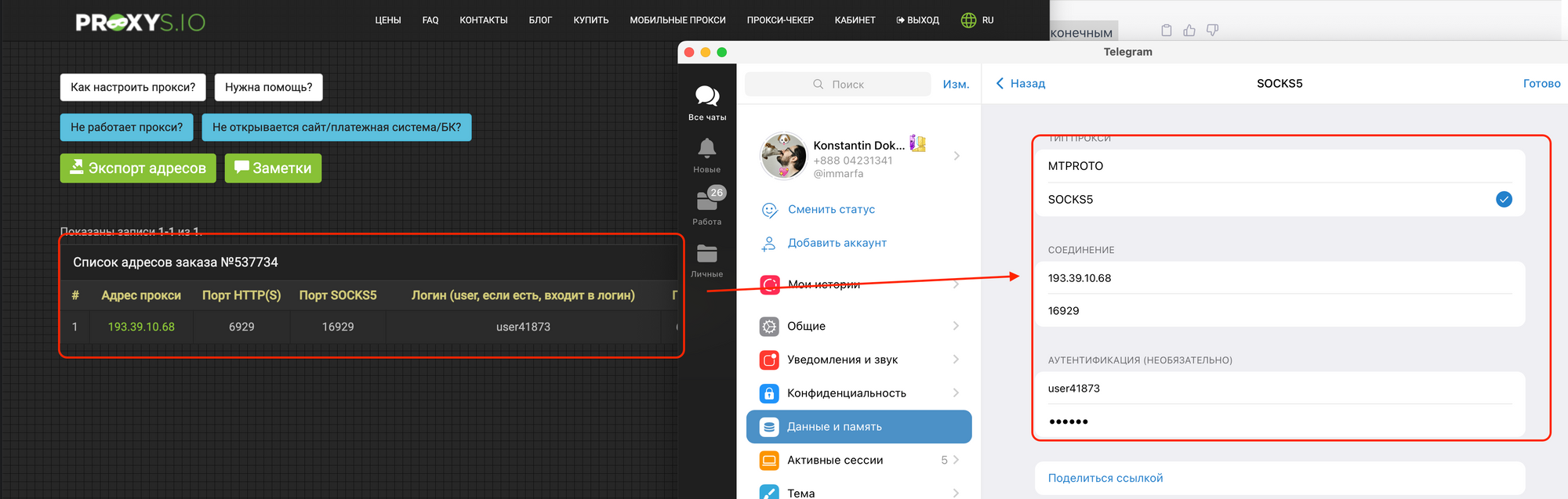The height and width of the screenshot is (499, 1568).
Task: Click the Общие gear icon
Action: [770, 326]
